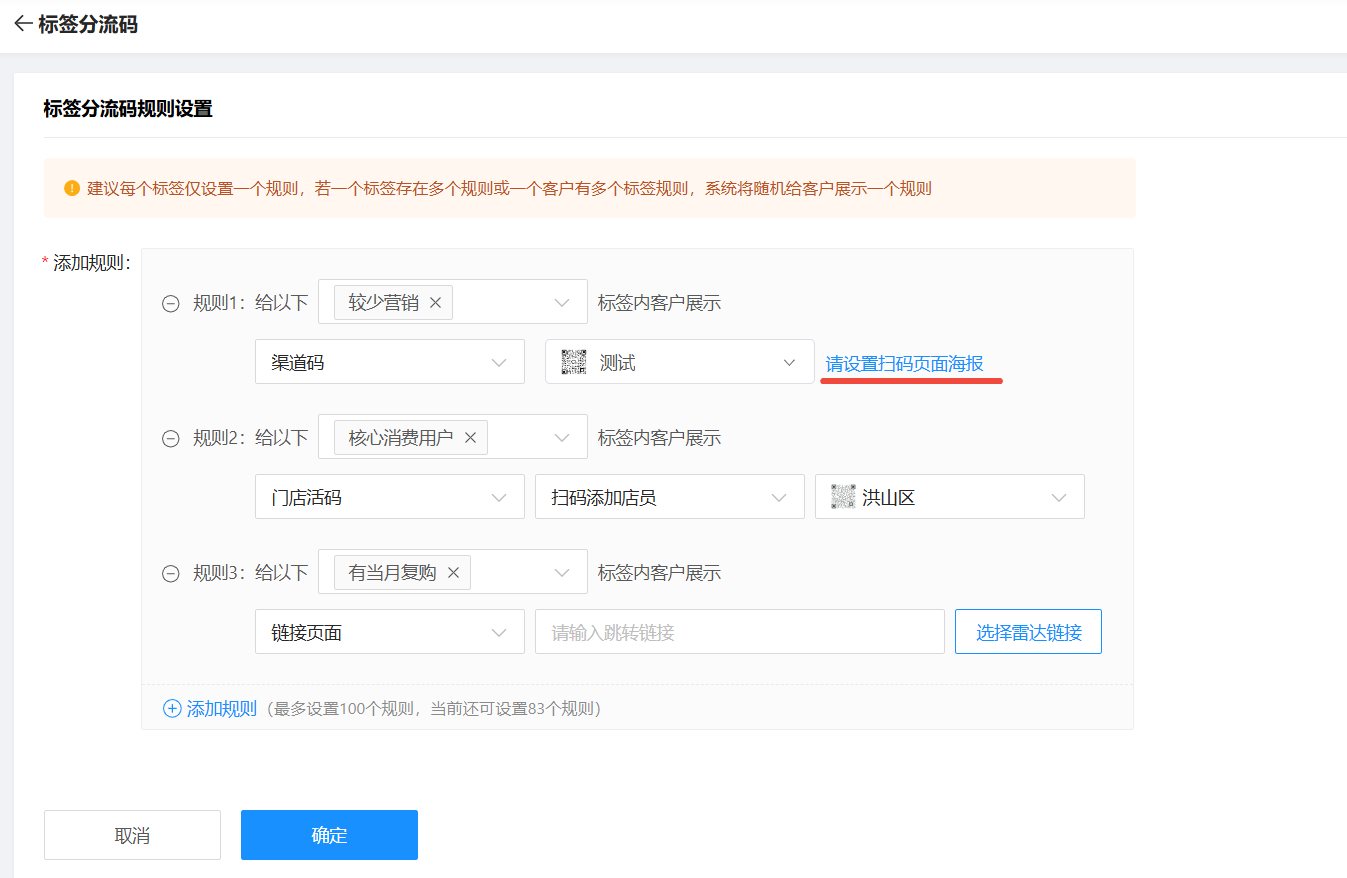Click the blue 确定 button
The width and height of the screenshot is (1347, 878).
(329, 835)
